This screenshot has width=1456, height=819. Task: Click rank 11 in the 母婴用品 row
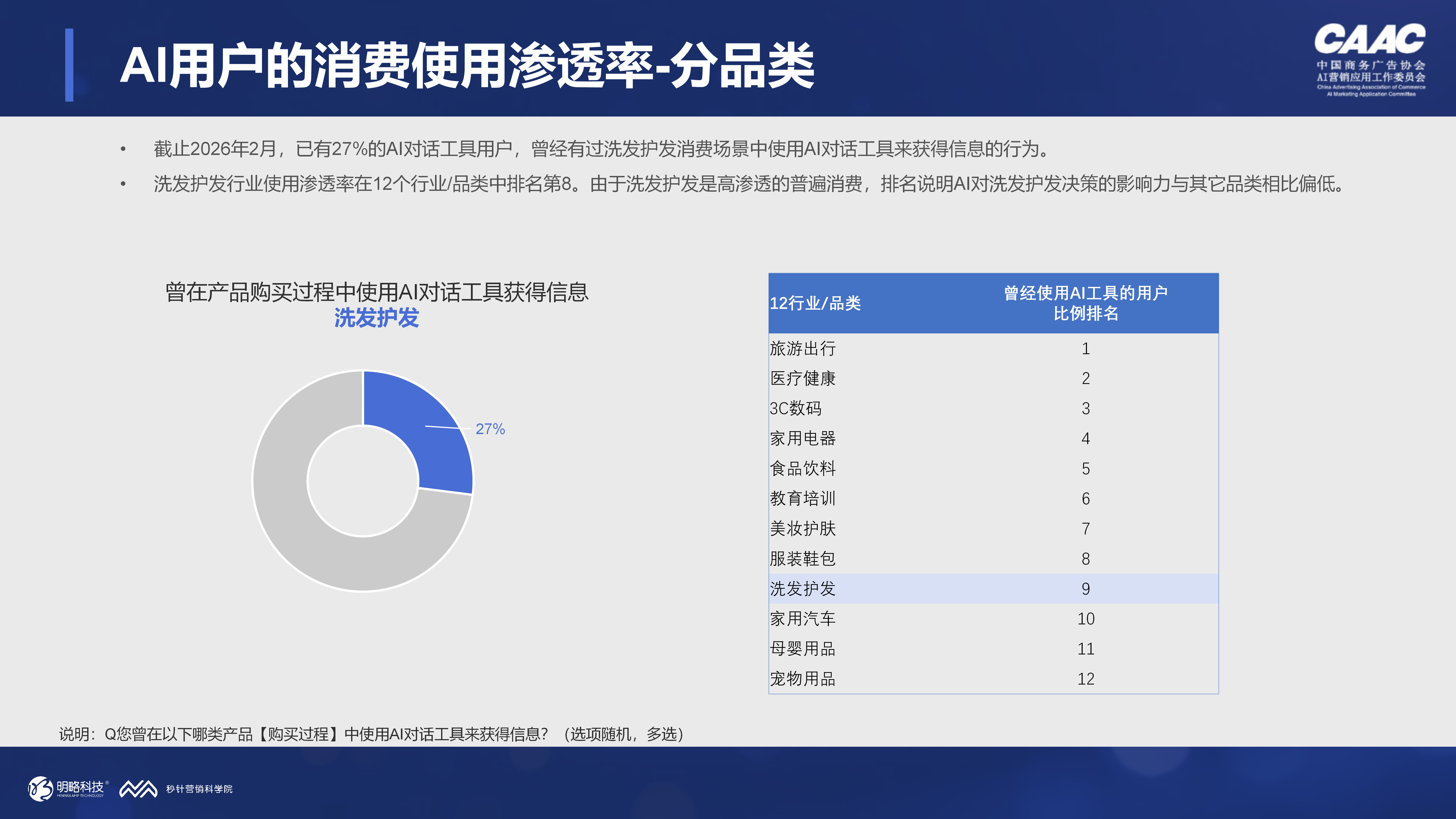point(1086,649)
